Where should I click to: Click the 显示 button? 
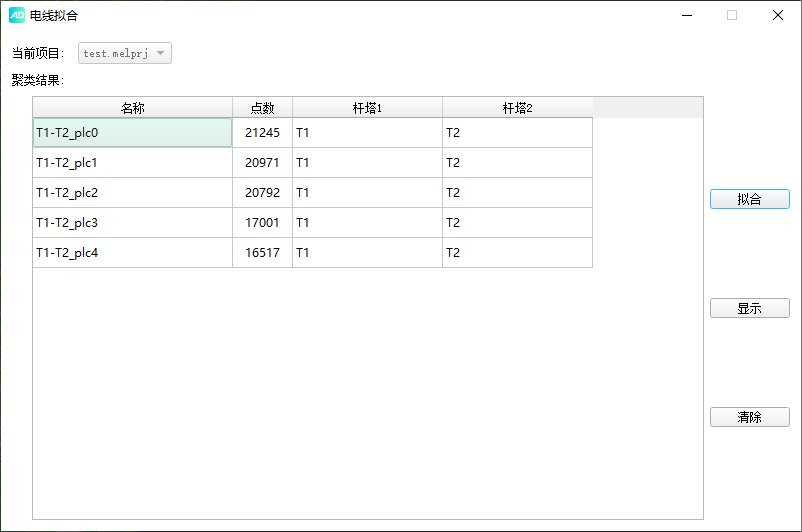[x=749, y=308]
